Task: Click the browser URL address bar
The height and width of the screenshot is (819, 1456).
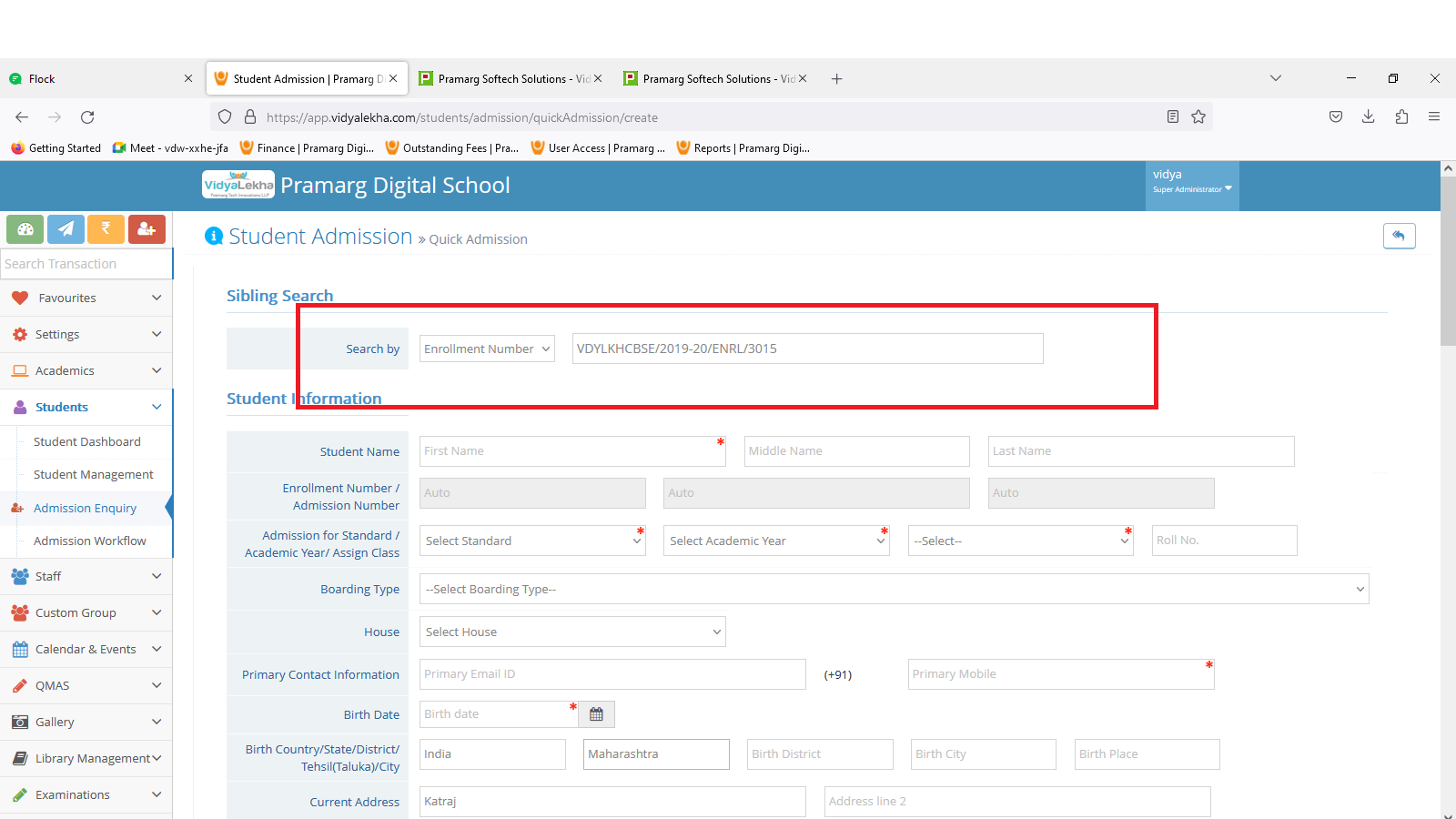Action: point(710,117)
